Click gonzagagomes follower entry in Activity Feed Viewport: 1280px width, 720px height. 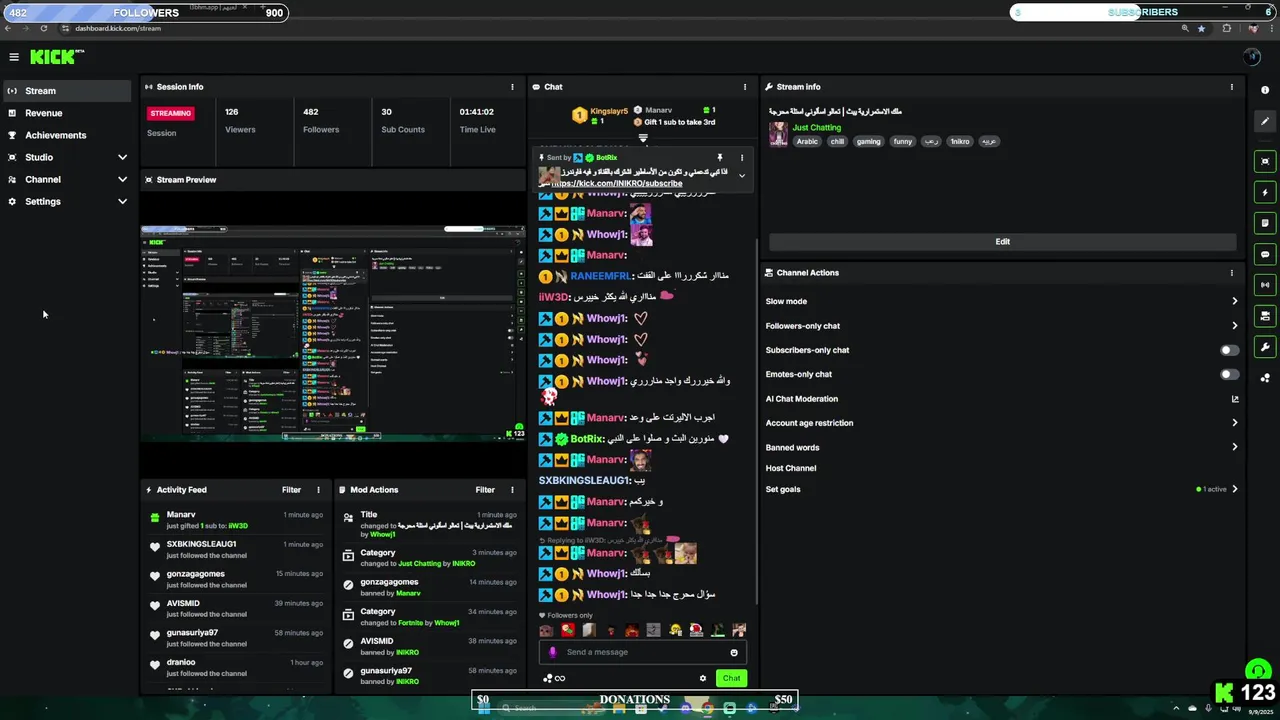point(236,579)
